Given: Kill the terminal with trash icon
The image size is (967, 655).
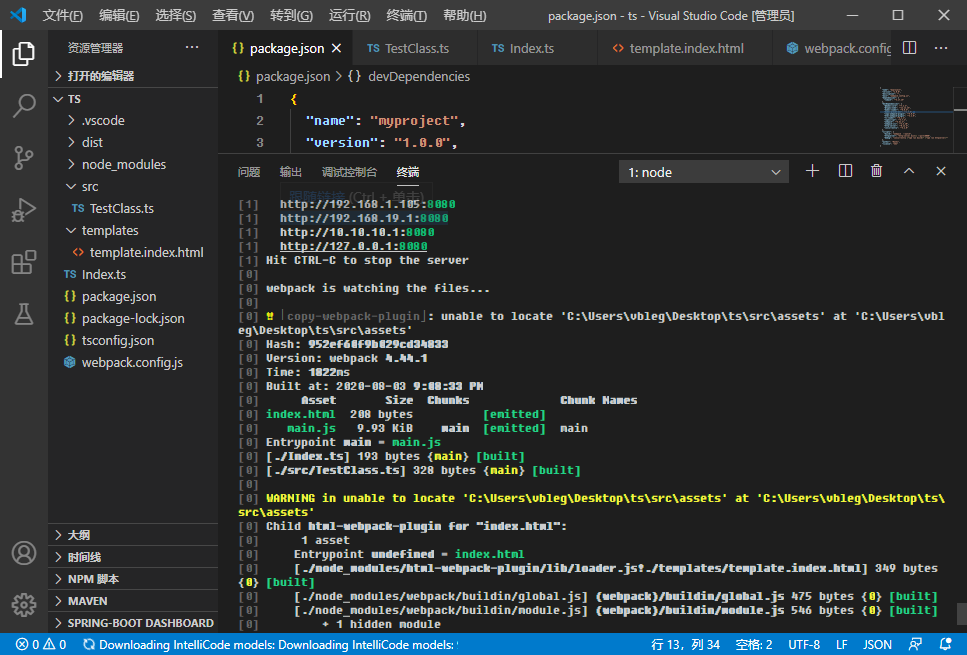Looking at the screenshot, I should [x=876, y=171].
